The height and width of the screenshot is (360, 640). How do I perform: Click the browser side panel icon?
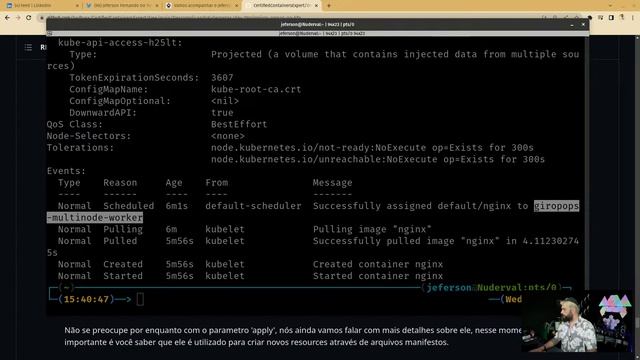(x=611, y=18)
